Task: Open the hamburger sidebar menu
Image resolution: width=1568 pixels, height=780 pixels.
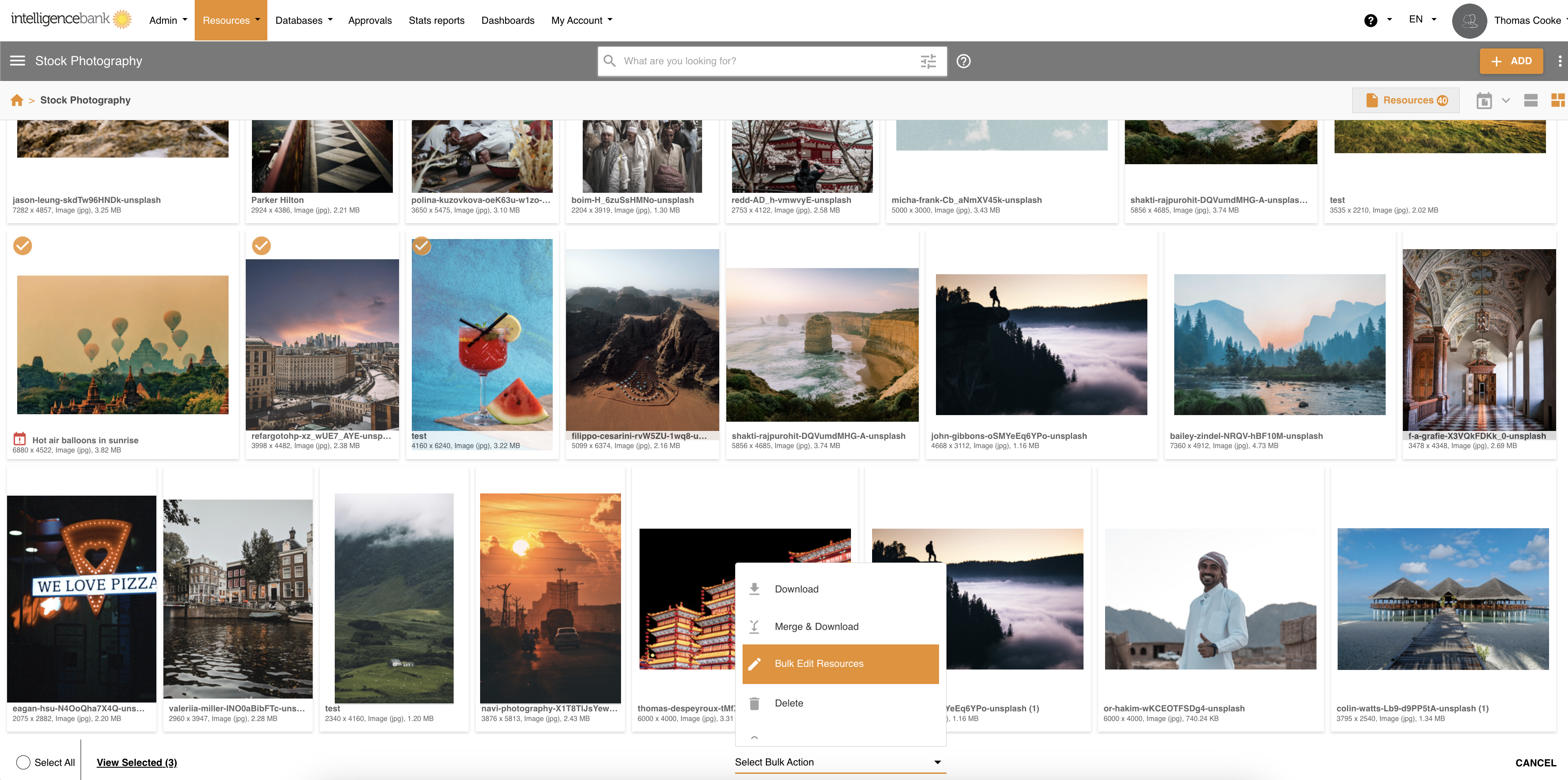Action: click(18, 61)
